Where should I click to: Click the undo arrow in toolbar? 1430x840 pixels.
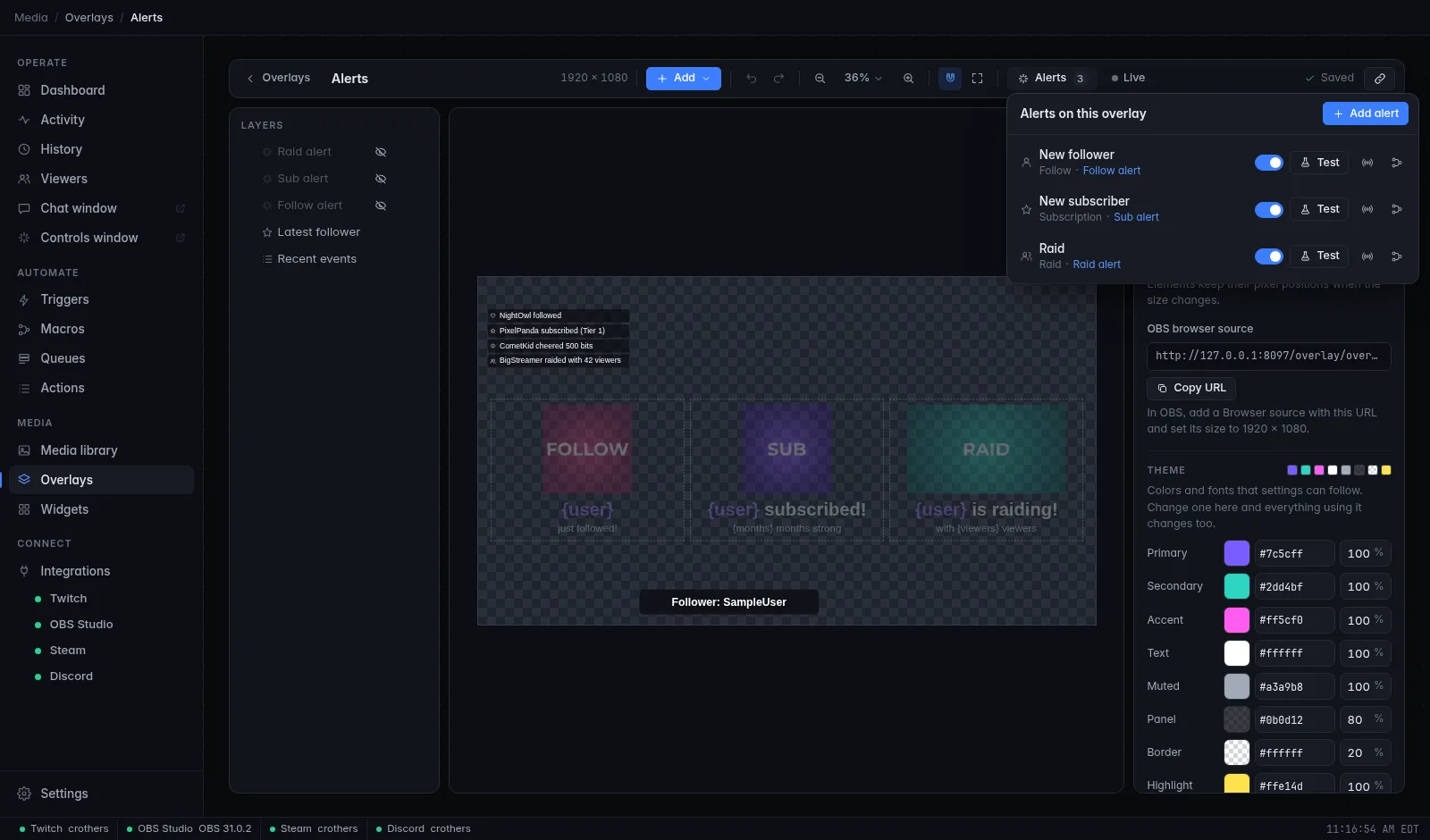pos(752,79)
